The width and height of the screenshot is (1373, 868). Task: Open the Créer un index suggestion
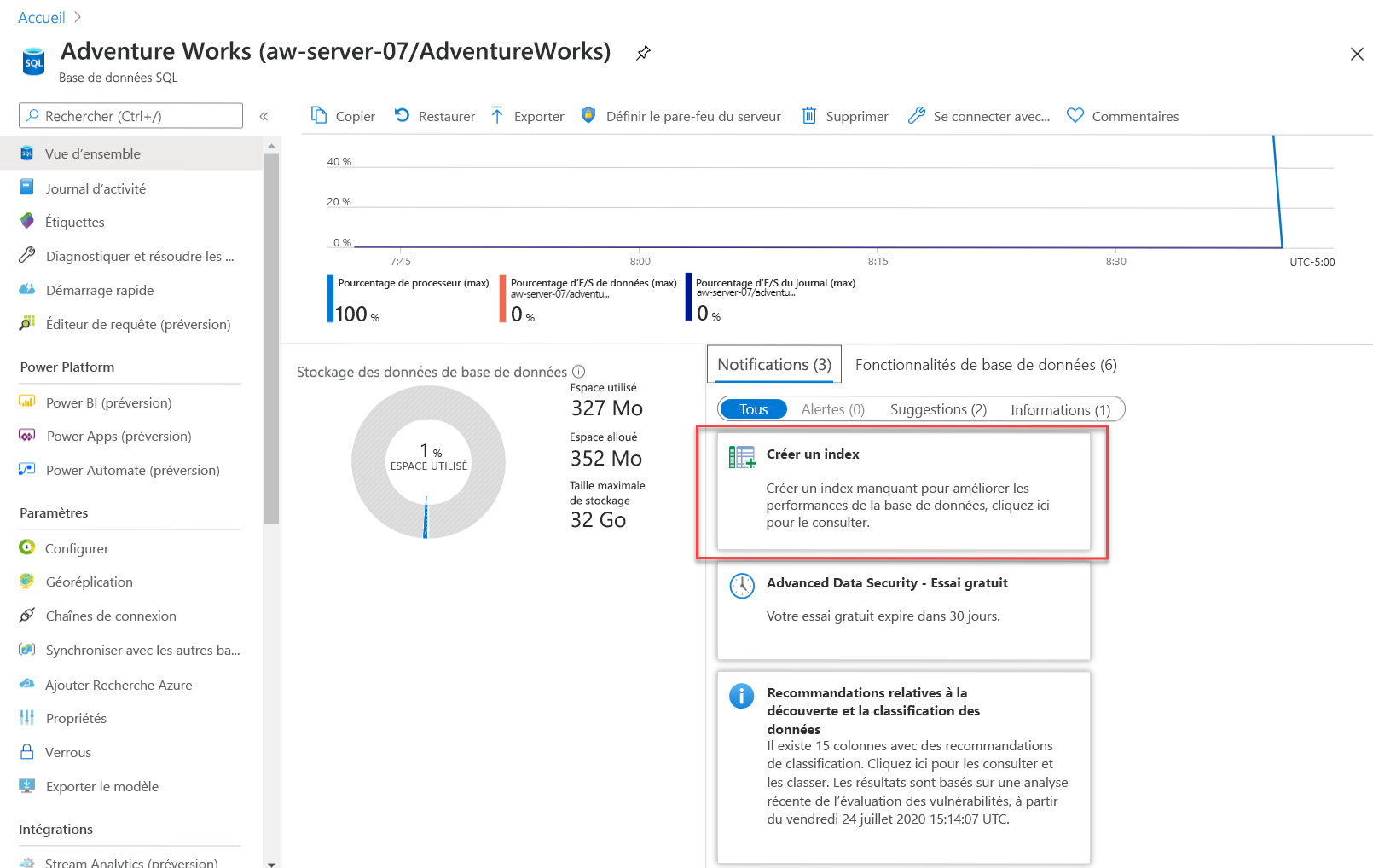click(x=904, y=491)
